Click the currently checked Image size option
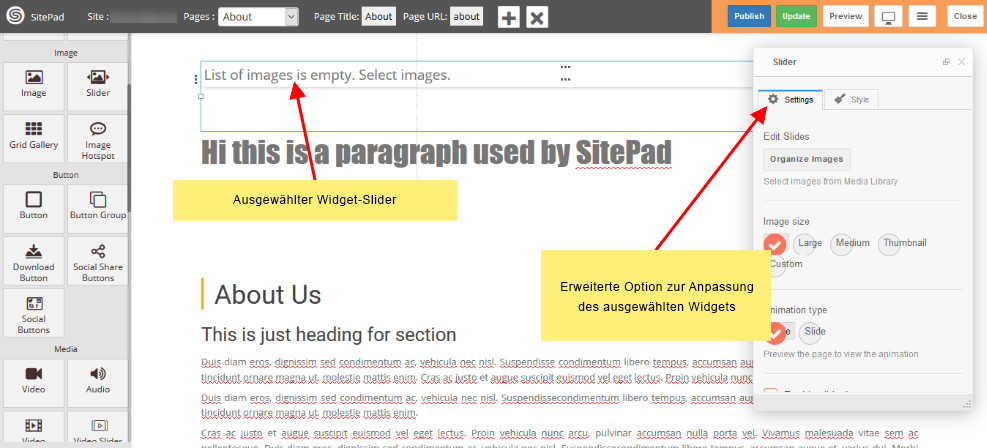The height and width of the screenshot is (448, 987). click(x=776, y=244)
